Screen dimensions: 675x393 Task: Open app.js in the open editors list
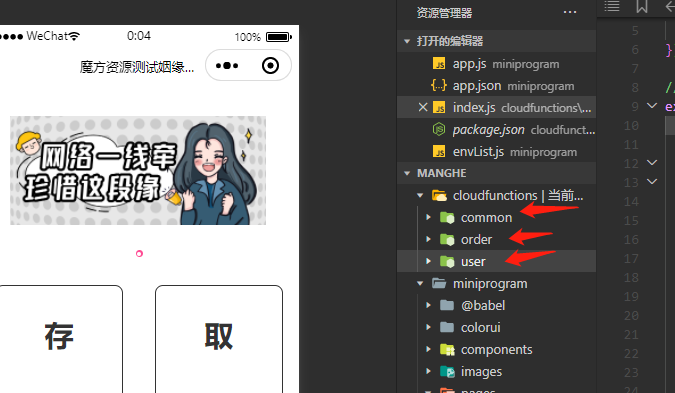click(x=496, y=63)
